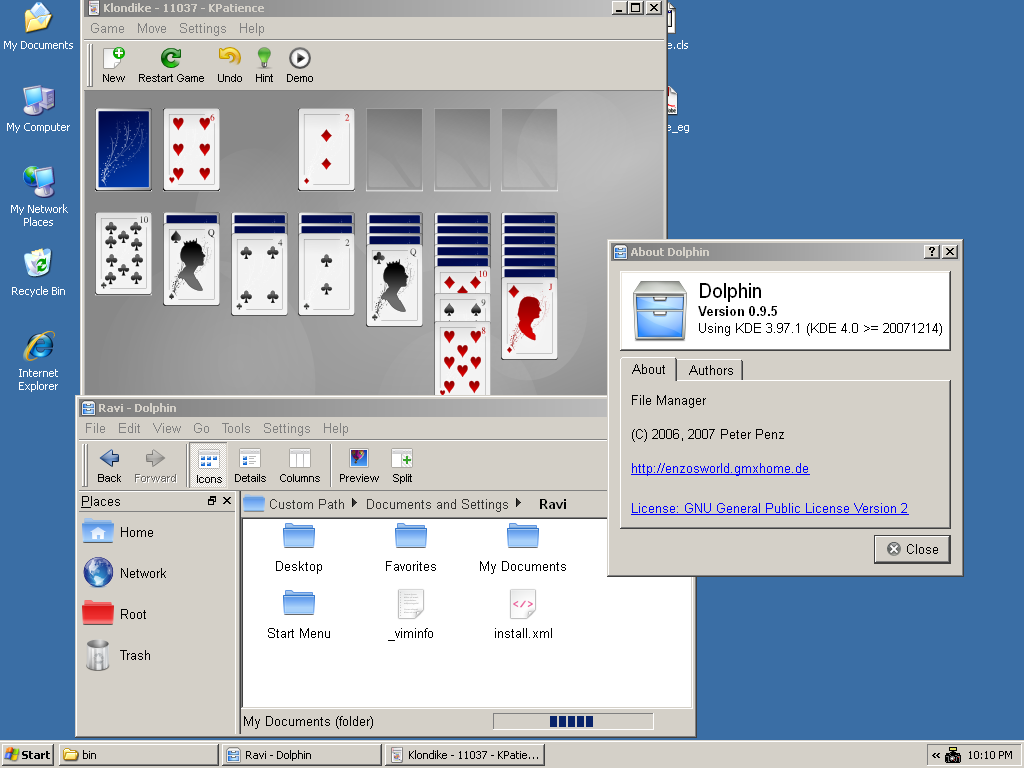Viewport: 1024px width, 768px height.
Task: Select the Start Menu folder
Action: pos(298,615)
